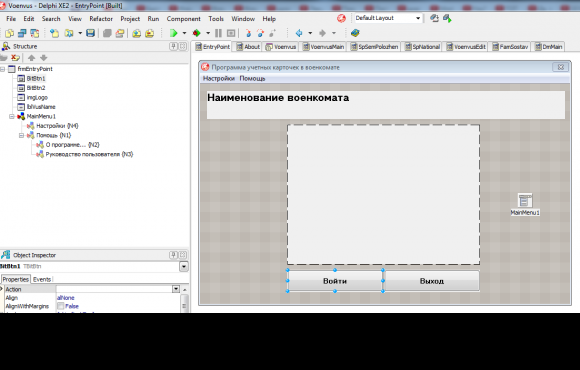Open the Open Project dropdown arrow

pyautogui.click(x=80, y=33)
